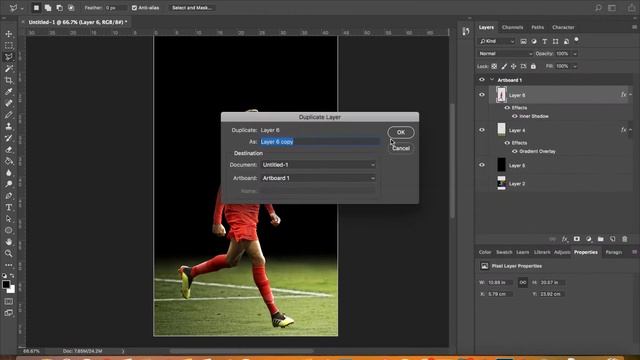
Task: Click the Add layer mask icon
Action: tap(577, 239)
